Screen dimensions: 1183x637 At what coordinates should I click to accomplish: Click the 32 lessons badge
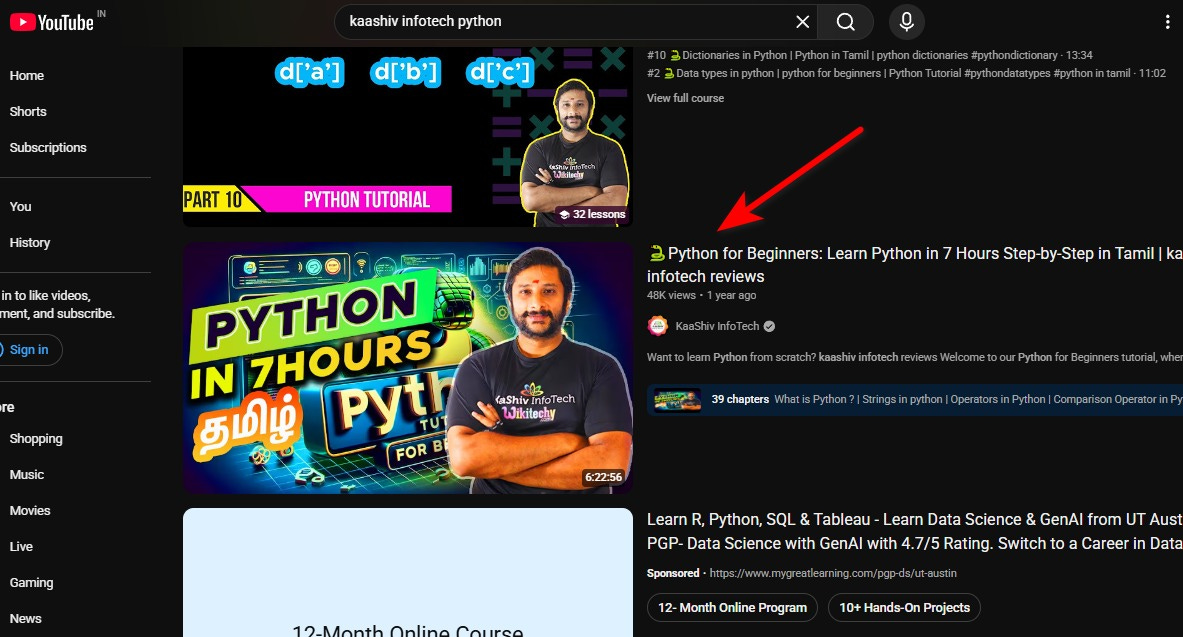pos(592,214)
